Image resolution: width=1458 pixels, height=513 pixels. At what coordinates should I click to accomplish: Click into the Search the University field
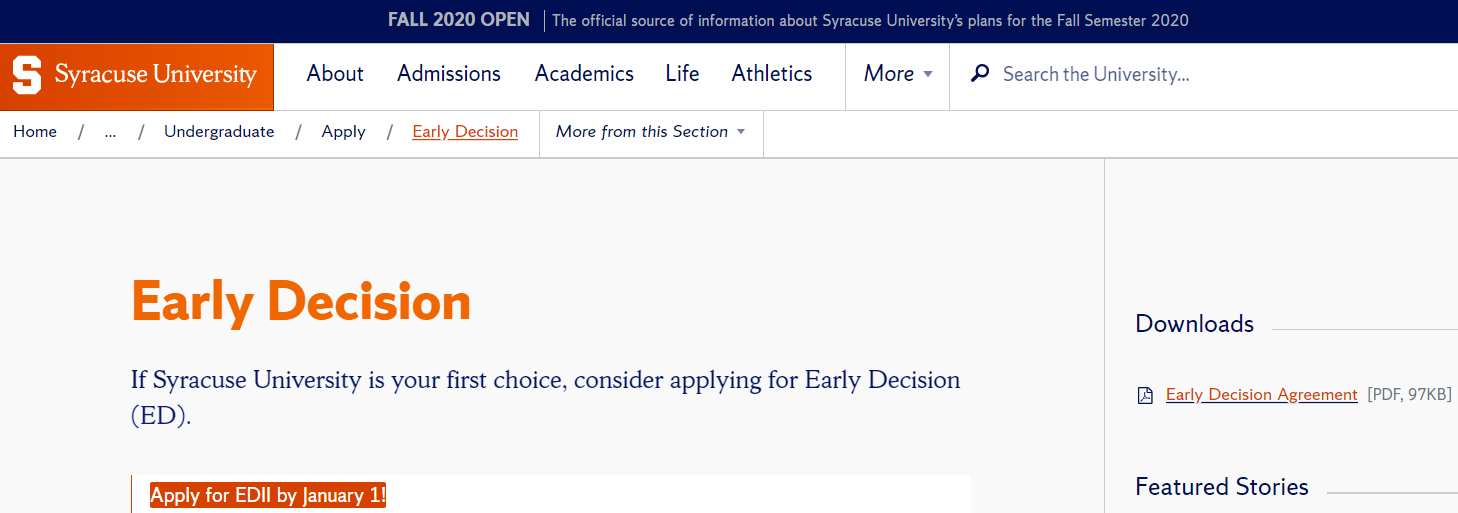1200,74
